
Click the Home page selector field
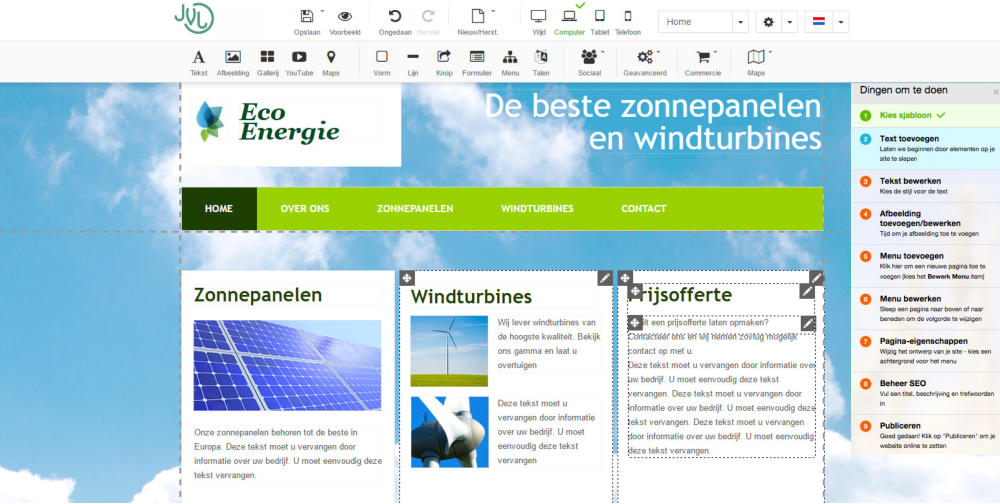(x=695, y=22)
